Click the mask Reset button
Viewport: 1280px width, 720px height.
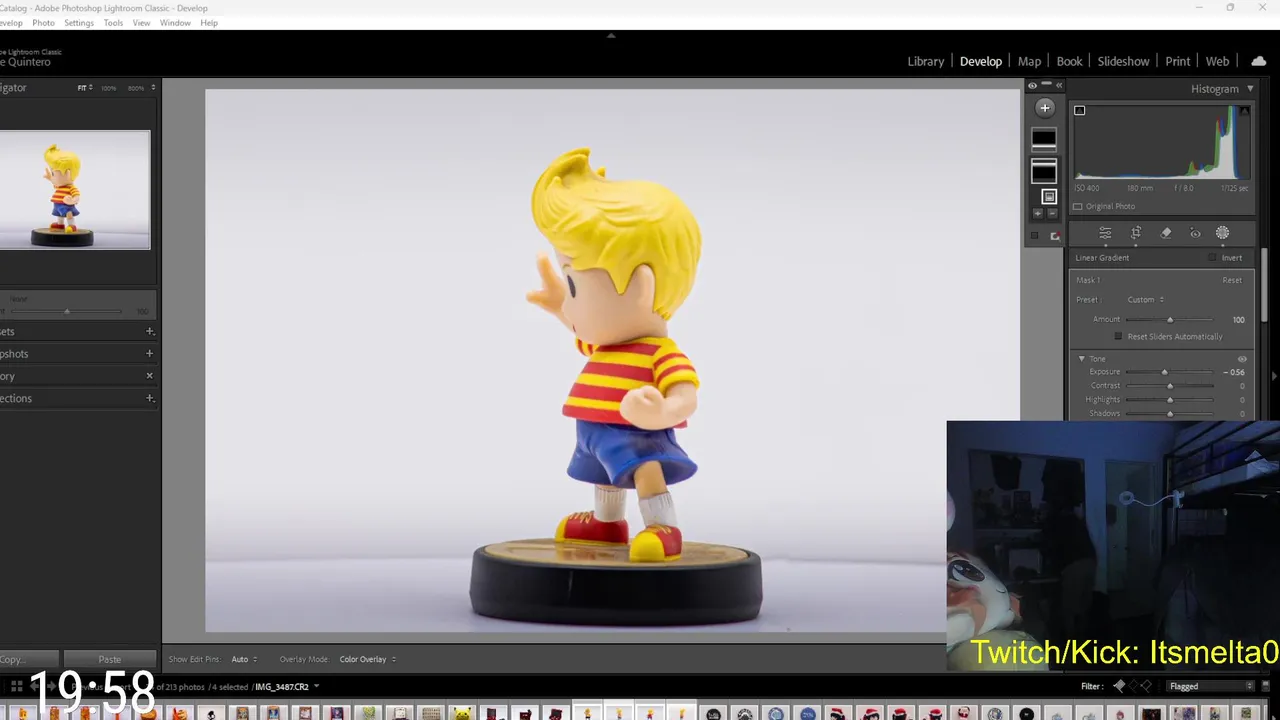click(1232, 280)
